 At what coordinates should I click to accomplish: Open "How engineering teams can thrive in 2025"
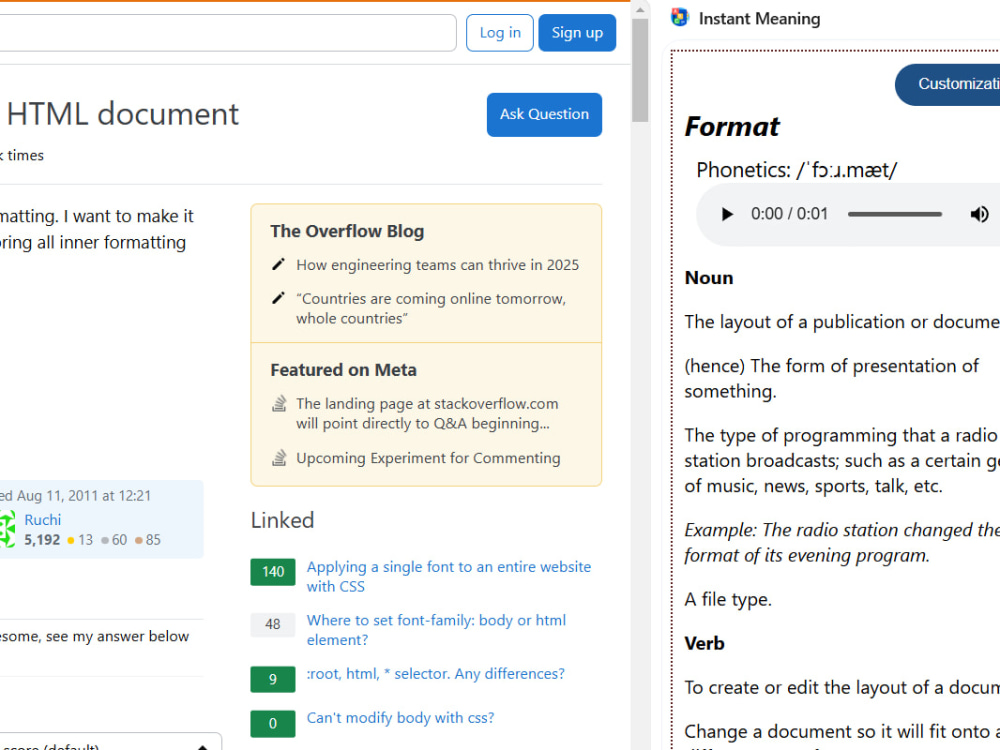click(x=438, y=265)
